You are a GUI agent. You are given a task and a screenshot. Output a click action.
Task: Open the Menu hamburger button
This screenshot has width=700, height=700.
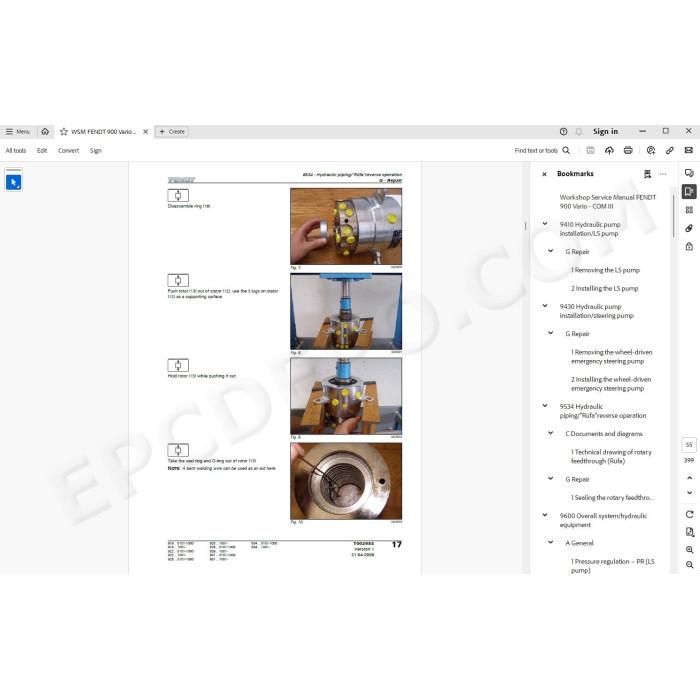pyautogui.click(x=17, y=132)
